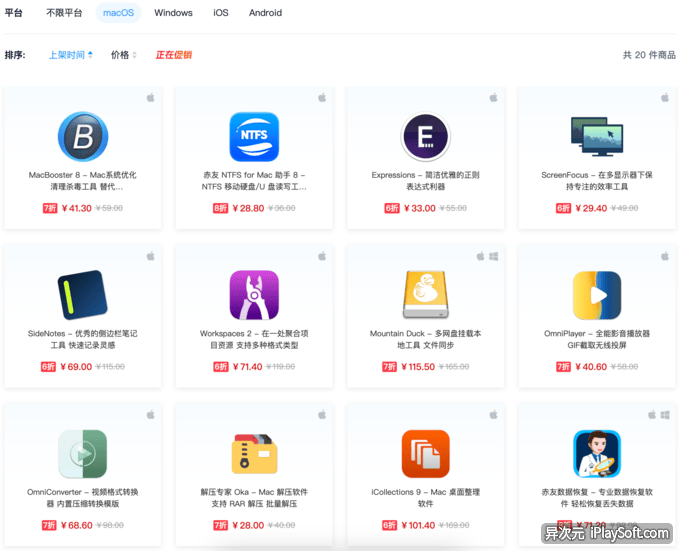Click the 8折 badge on NTFS助手 card

click(x=220, y=208)
